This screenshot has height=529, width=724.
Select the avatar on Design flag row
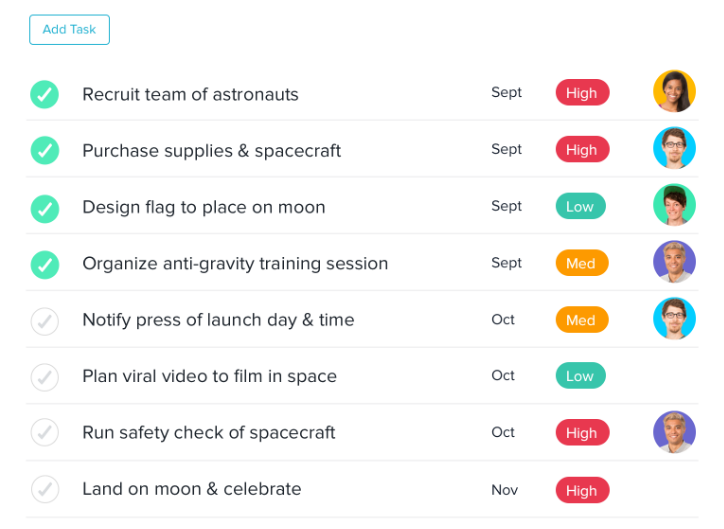(674, 204)
